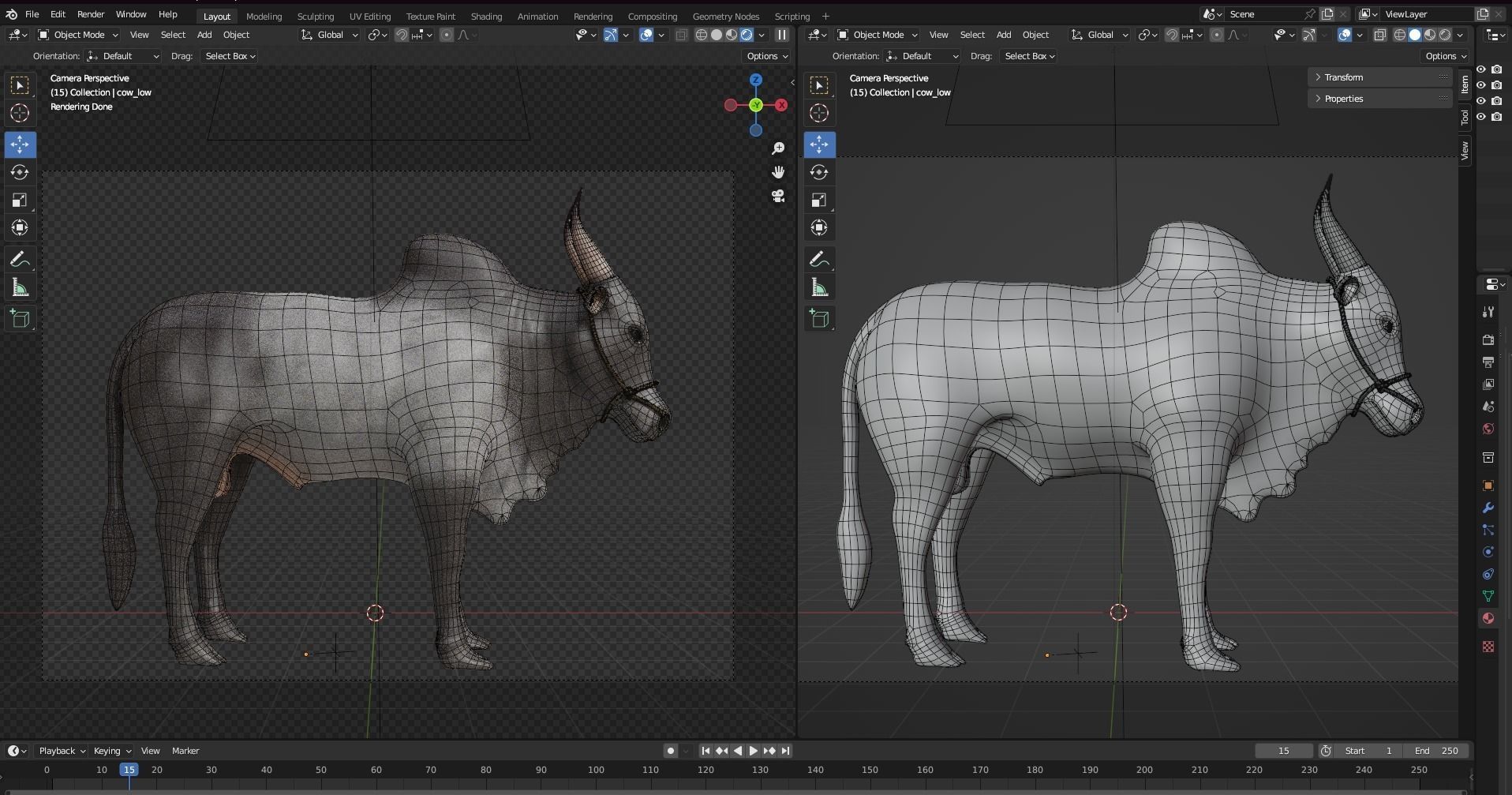Open the Physics properties tab
The image size is (1512, 795).
pos(1488,552)
